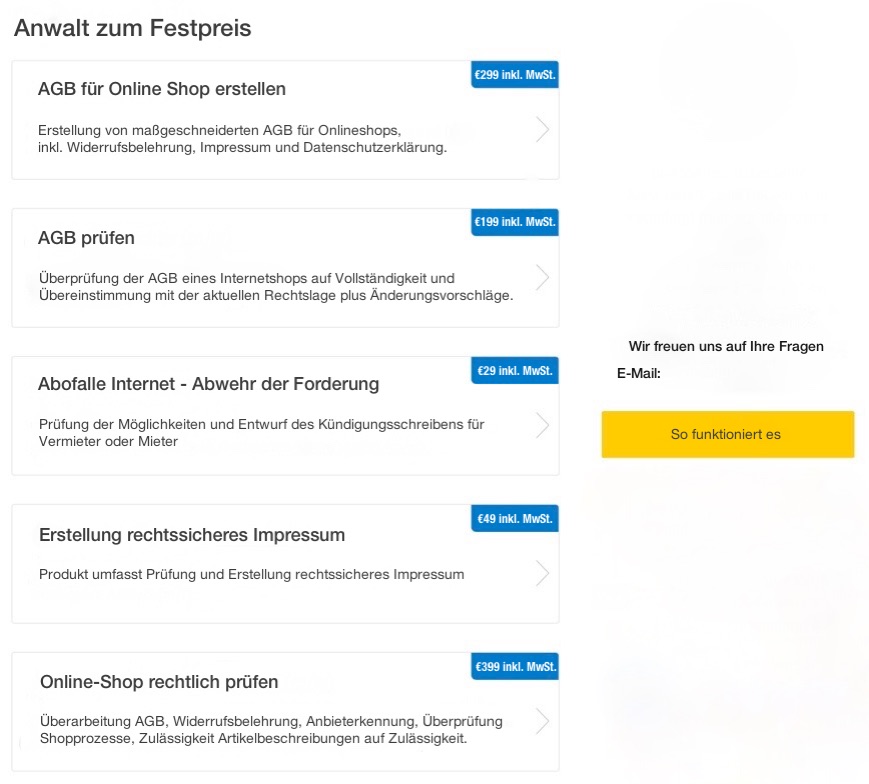This screenshot has height=784, width=869.
Task: Click description mentioning Kündigungsschreibens für Vermieter
Action: click(260, 432)
